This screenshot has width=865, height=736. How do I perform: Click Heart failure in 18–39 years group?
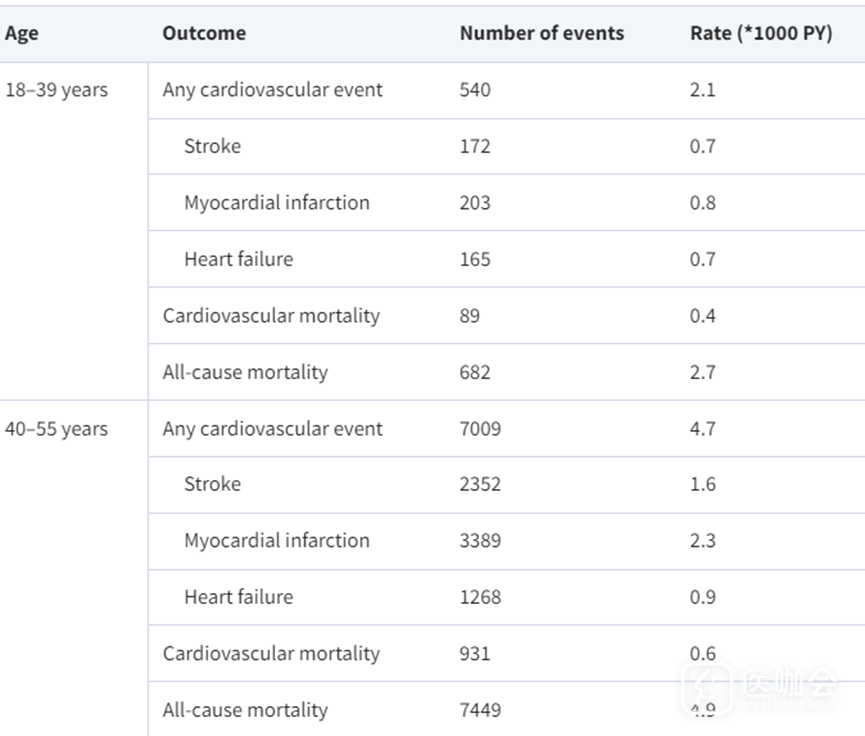pyautogui.click(x=238, y=259)
